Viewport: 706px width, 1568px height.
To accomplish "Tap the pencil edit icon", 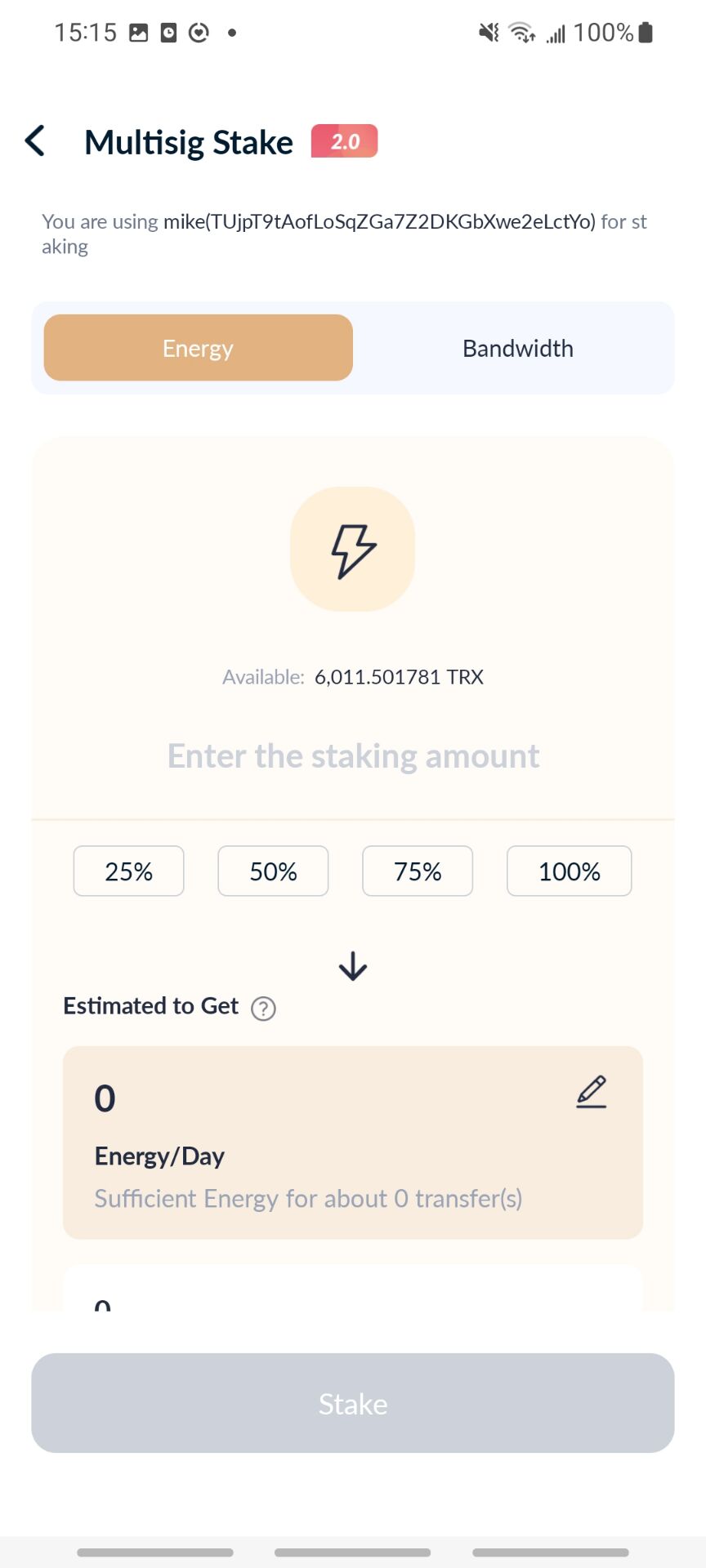I will pos(592,1092).
